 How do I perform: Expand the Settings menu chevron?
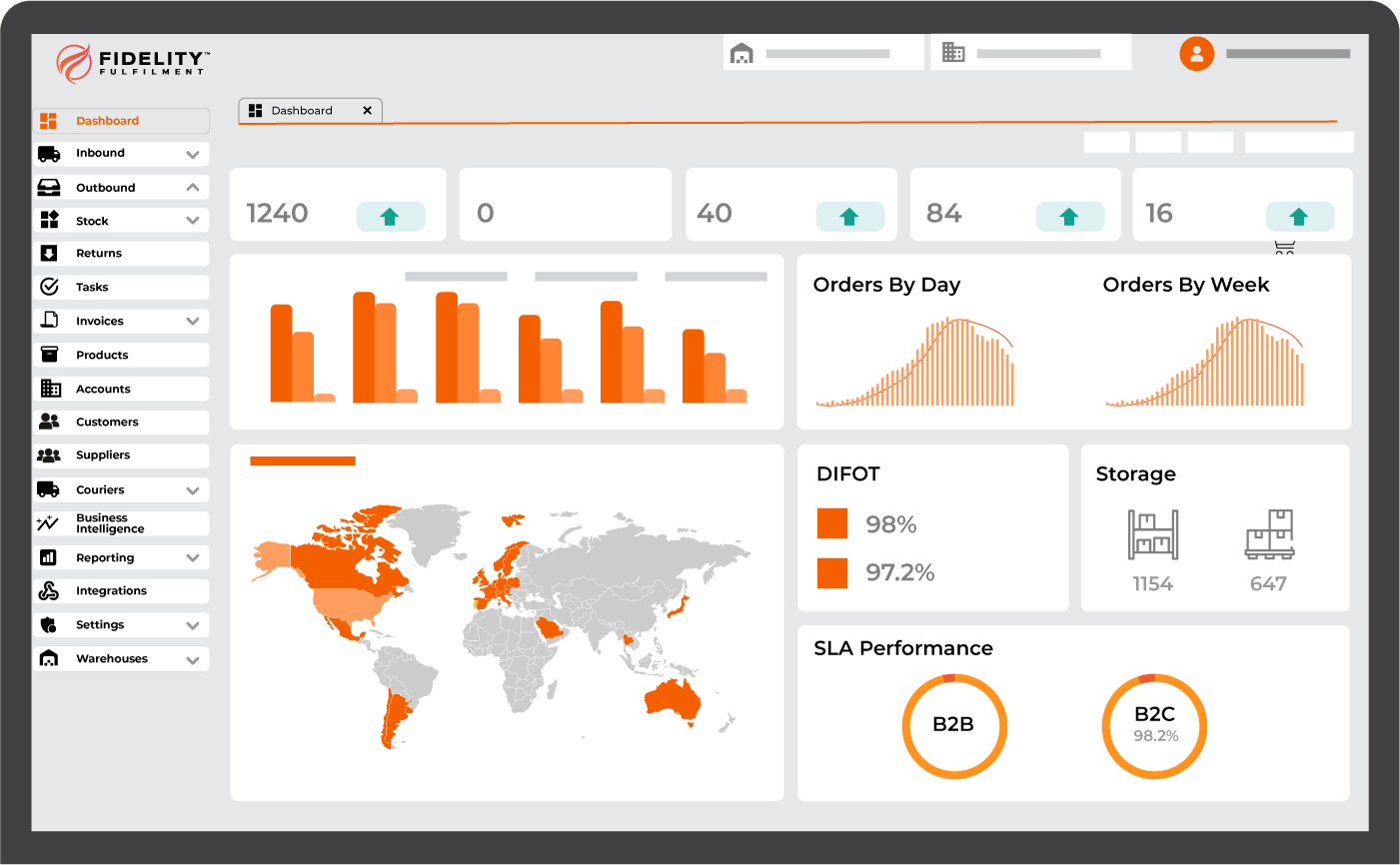[x=193, y=625]
